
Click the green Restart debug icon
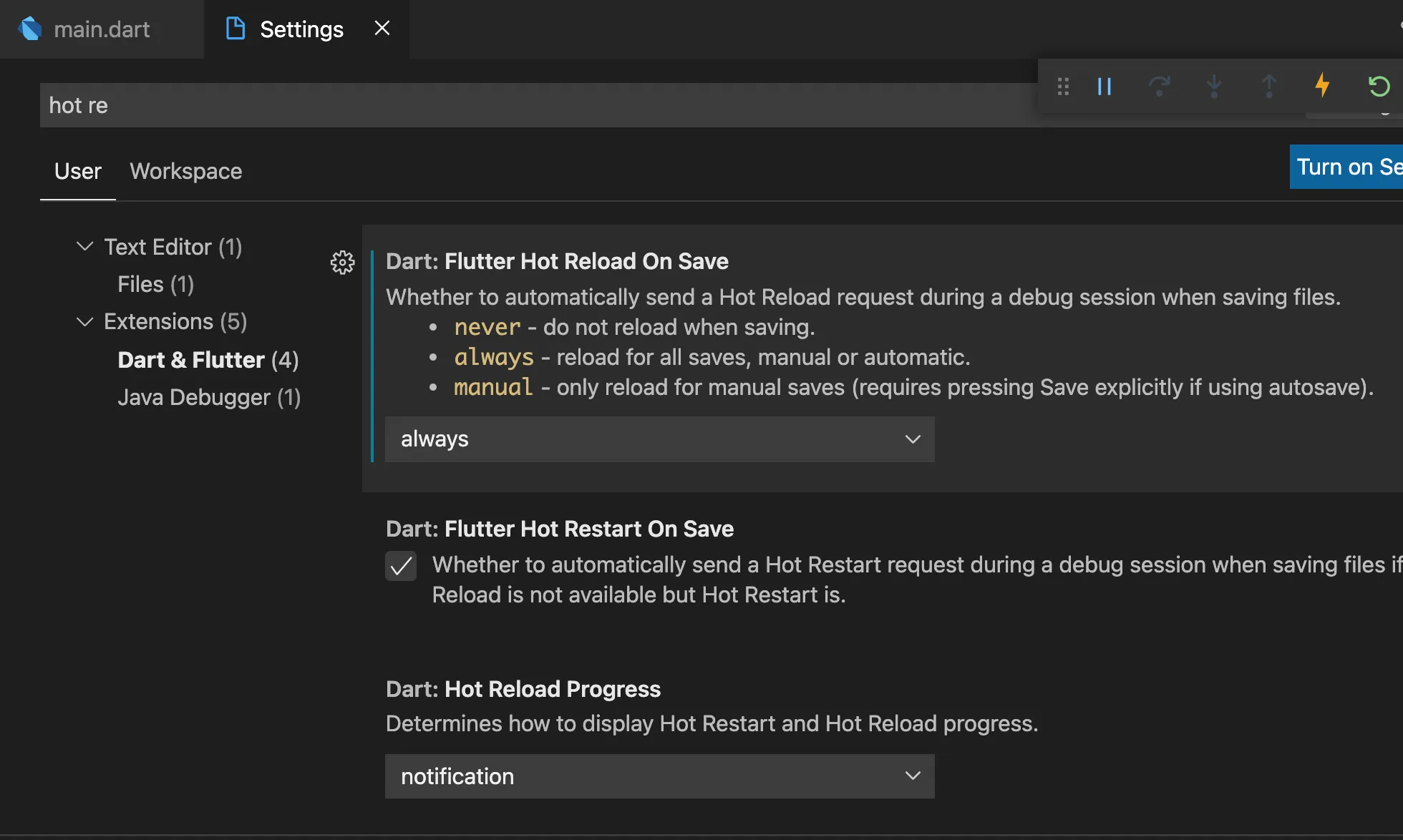[1378, 87]
